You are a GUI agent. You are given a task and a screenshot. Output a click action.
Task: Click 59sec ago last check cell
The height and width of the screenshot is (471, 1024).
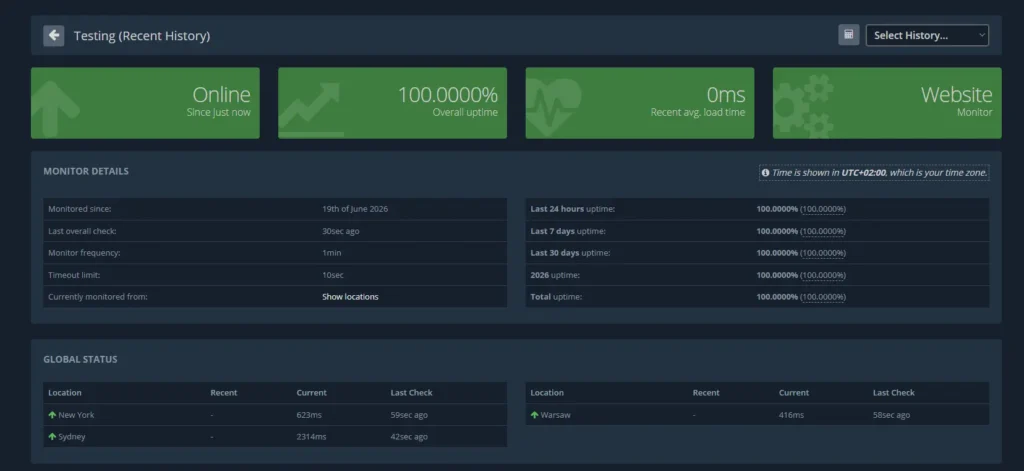[409, 415]
